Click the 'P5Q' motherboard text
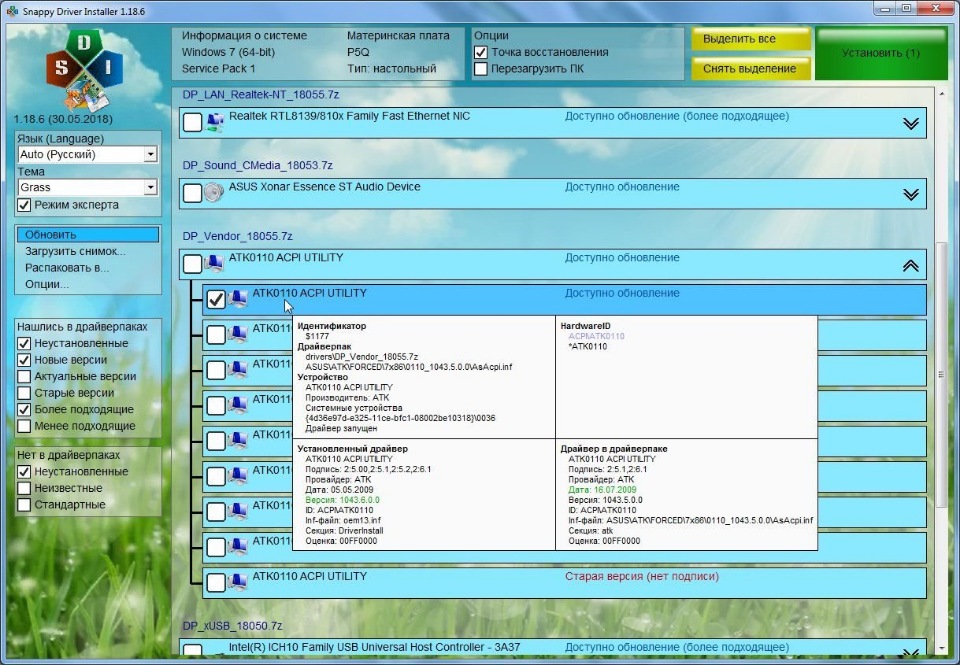Viewport: 960px width, 665px height. [358, 52]
